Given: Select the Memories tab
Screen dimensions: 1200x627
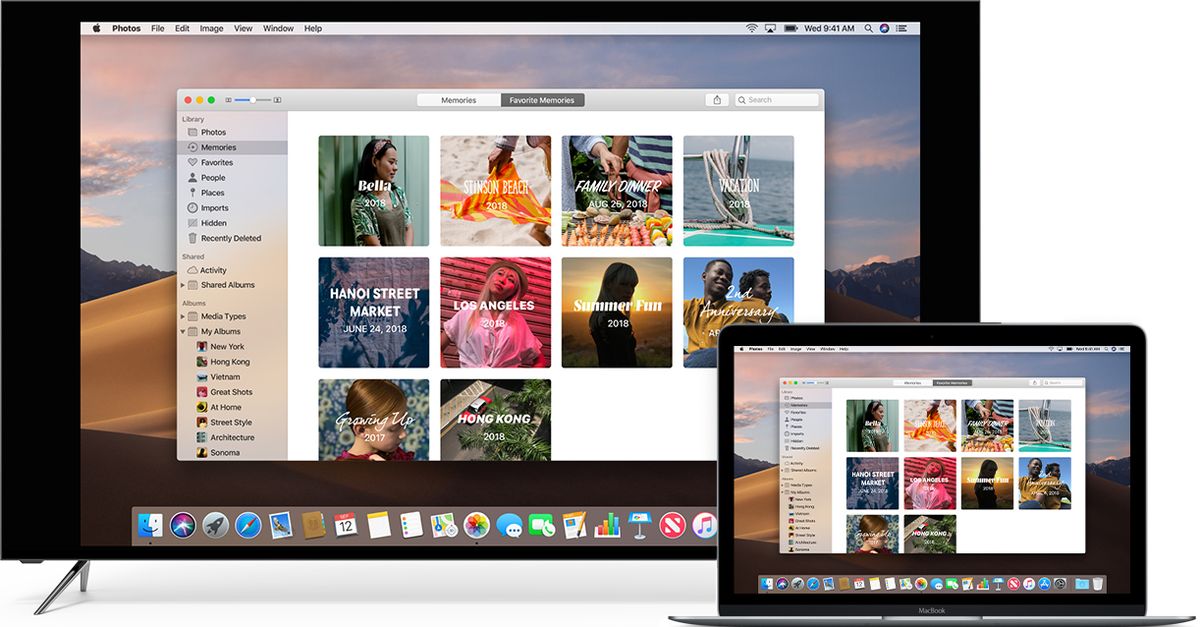Looking at the screenshot, I should coord(458,99).
